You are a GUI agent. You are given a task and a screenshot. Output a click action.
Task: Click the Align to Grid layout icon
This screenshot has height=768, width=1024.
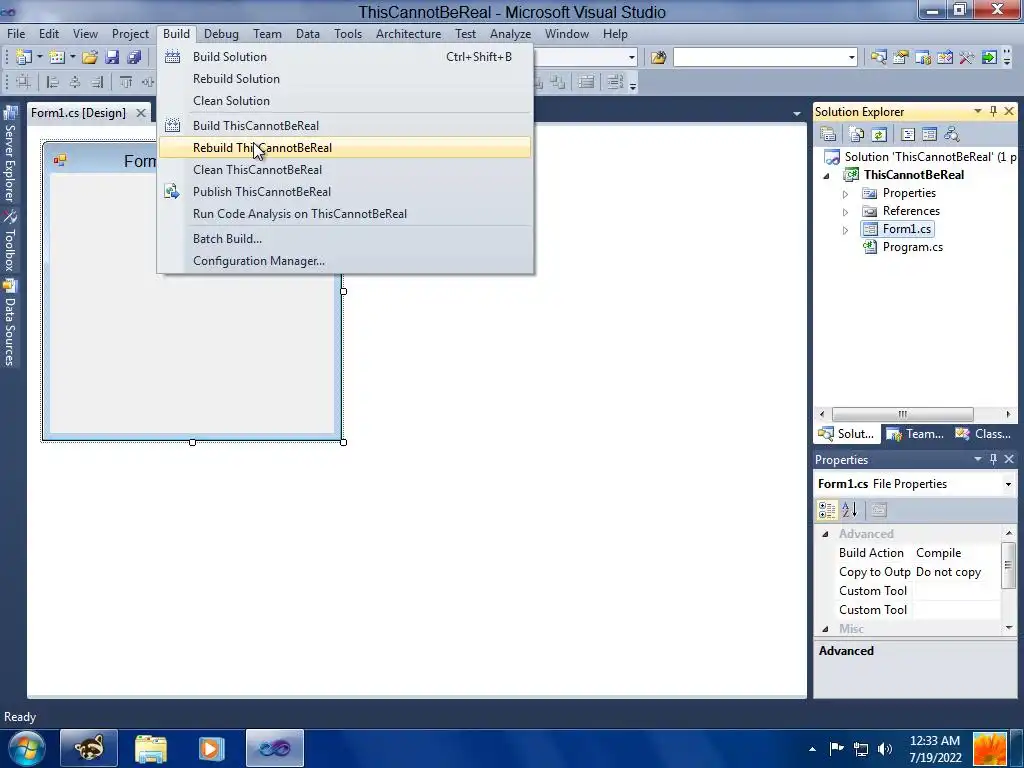[23, 82]
